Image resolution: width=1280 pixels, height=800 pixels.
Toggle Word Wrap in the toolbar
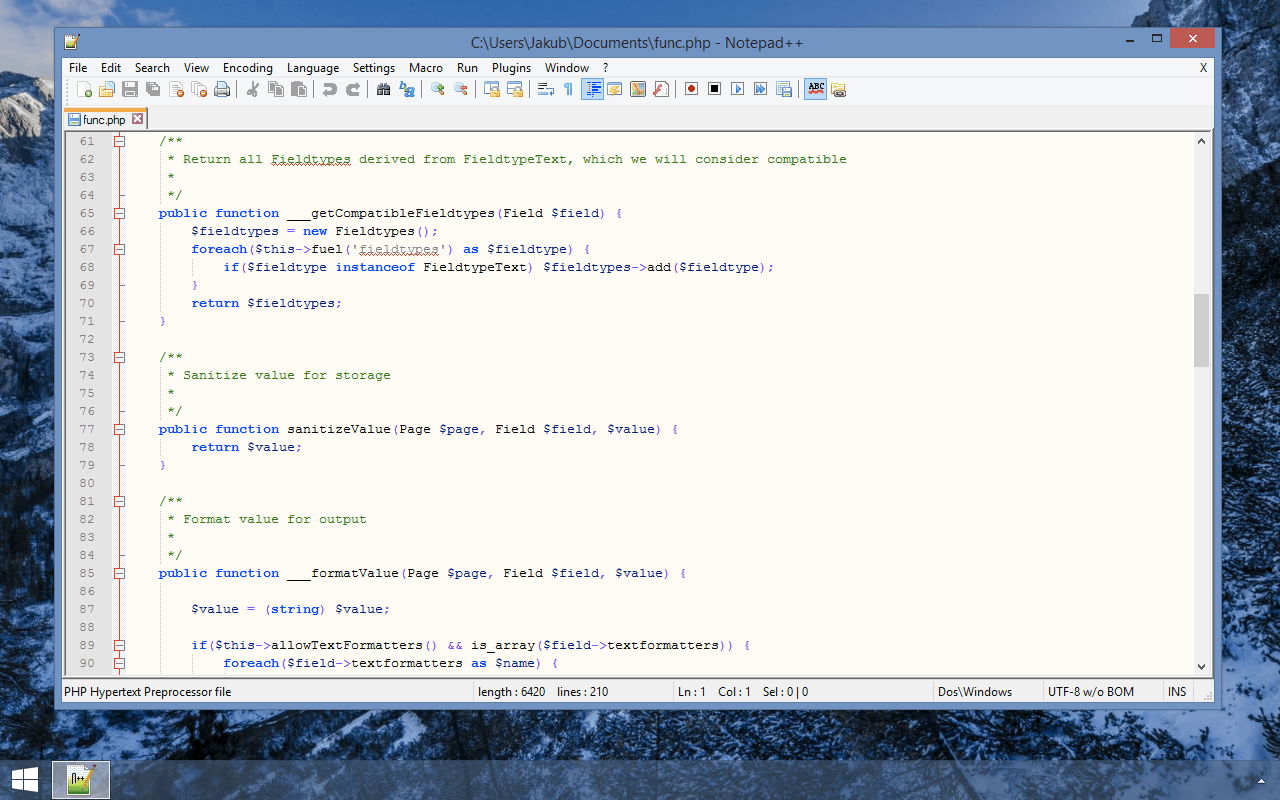tap(545, 89)
